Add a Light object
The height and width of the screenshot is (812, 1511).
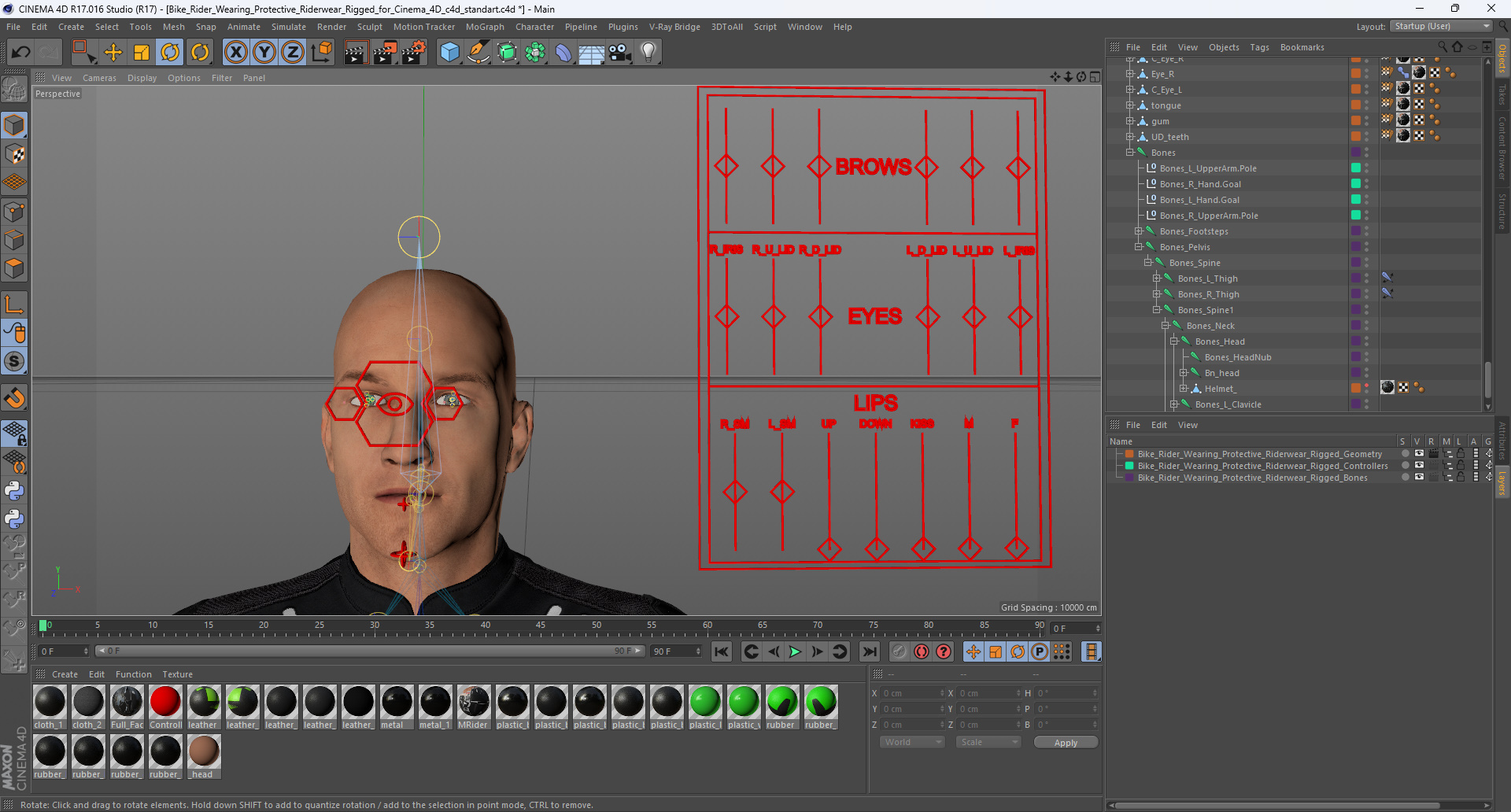point(648,53)
